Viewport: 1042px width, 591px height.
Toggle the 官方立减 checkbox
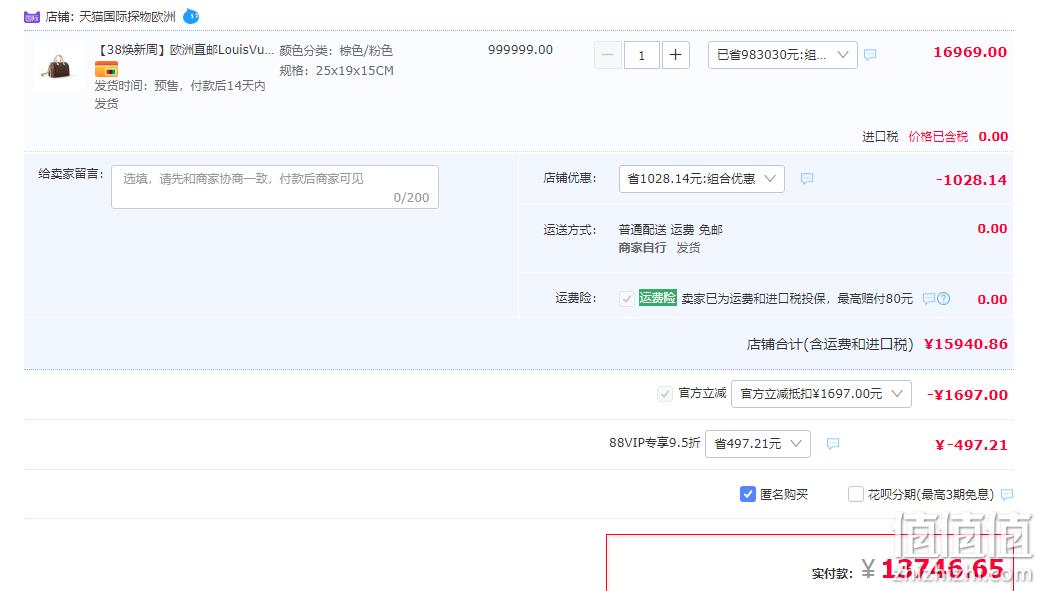[x=665, y=394]
